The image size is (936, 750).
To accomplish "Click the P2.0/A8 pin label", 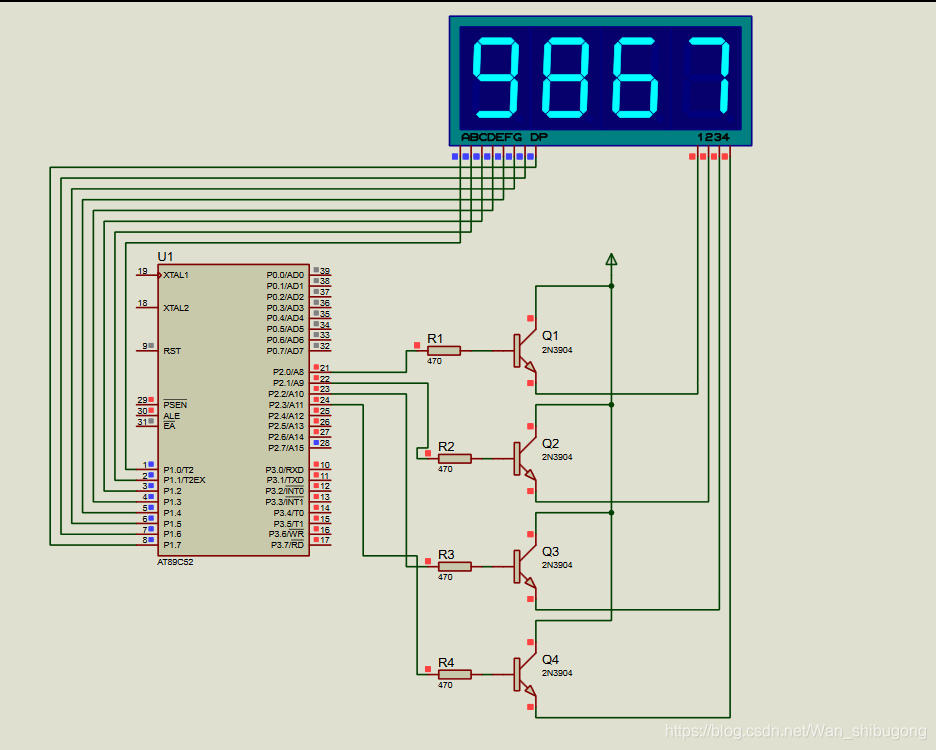I will point(289,372).
